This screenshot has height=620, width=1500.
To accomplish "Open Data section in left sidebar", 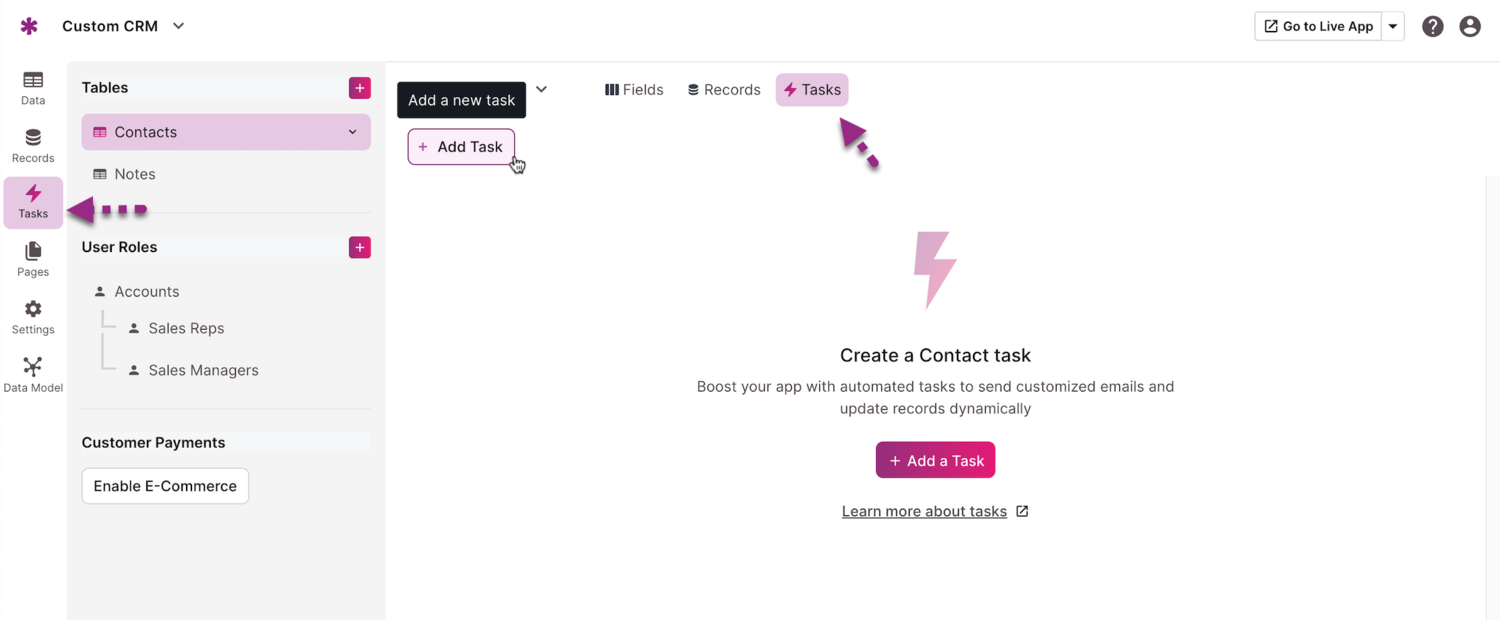I will [x=33, y=88].
